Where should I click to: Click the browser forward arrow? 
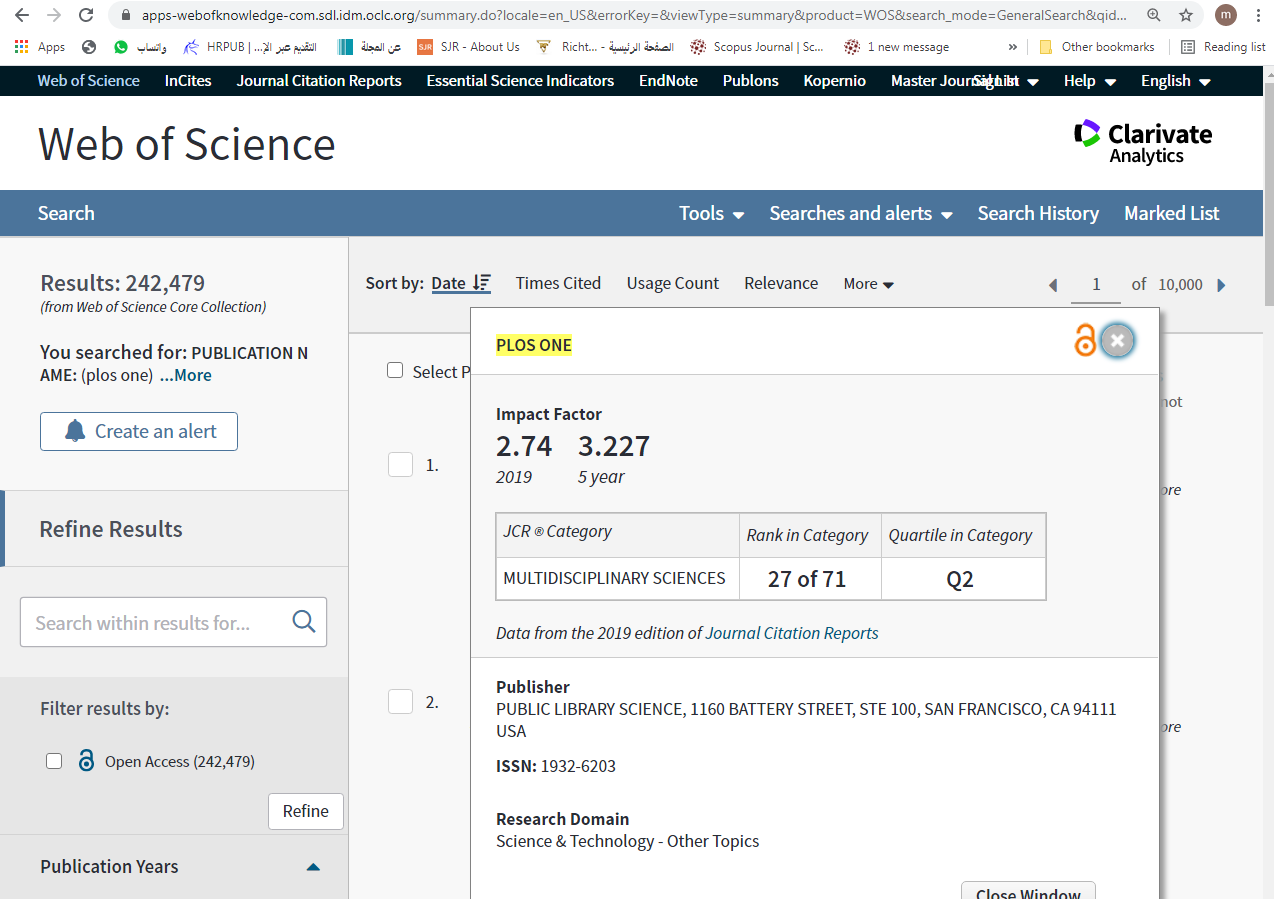pos(54,15)
